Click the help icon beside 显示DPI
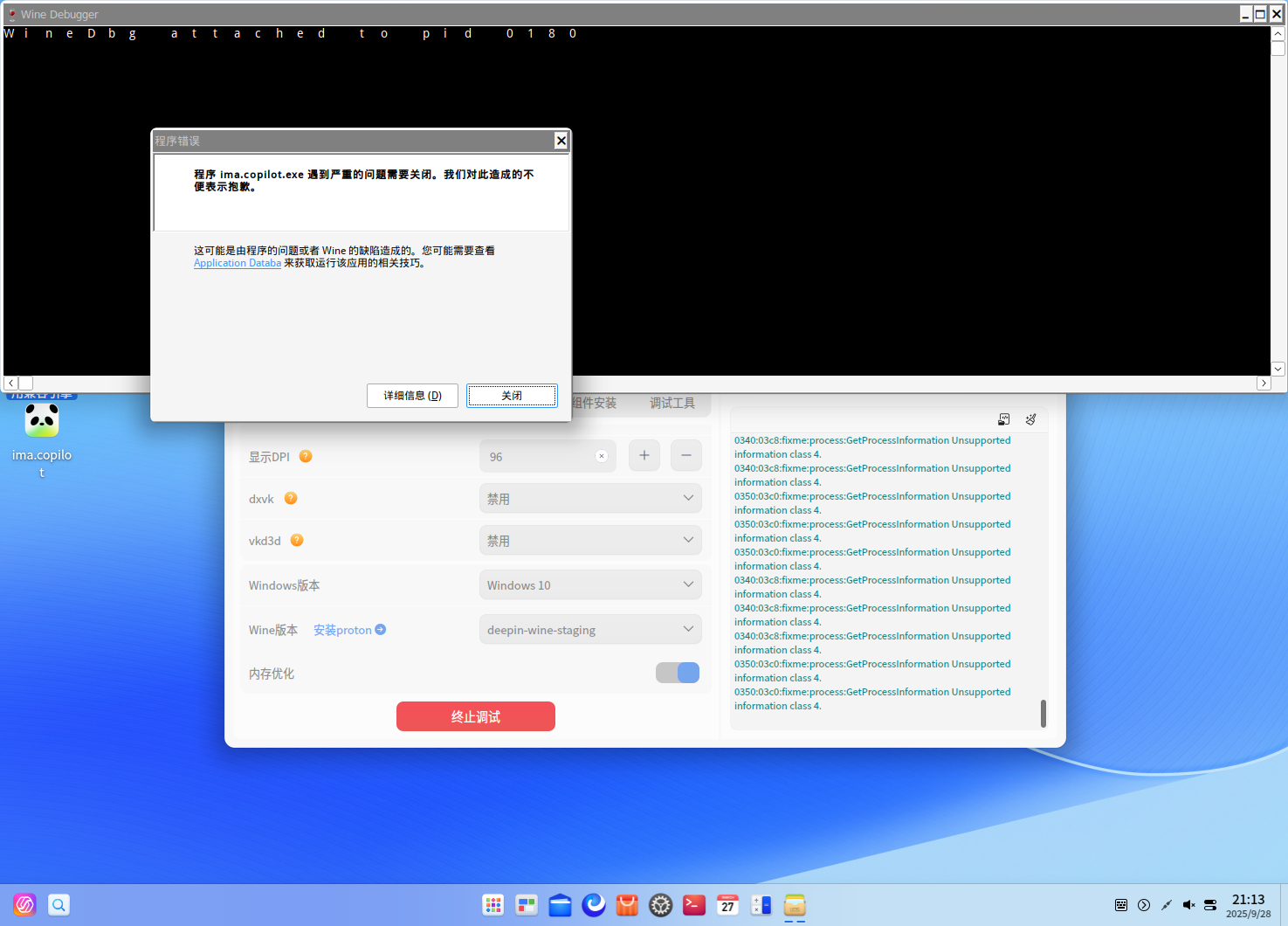Viewport: 1288px width, 926px height. [x=306, y=456]
